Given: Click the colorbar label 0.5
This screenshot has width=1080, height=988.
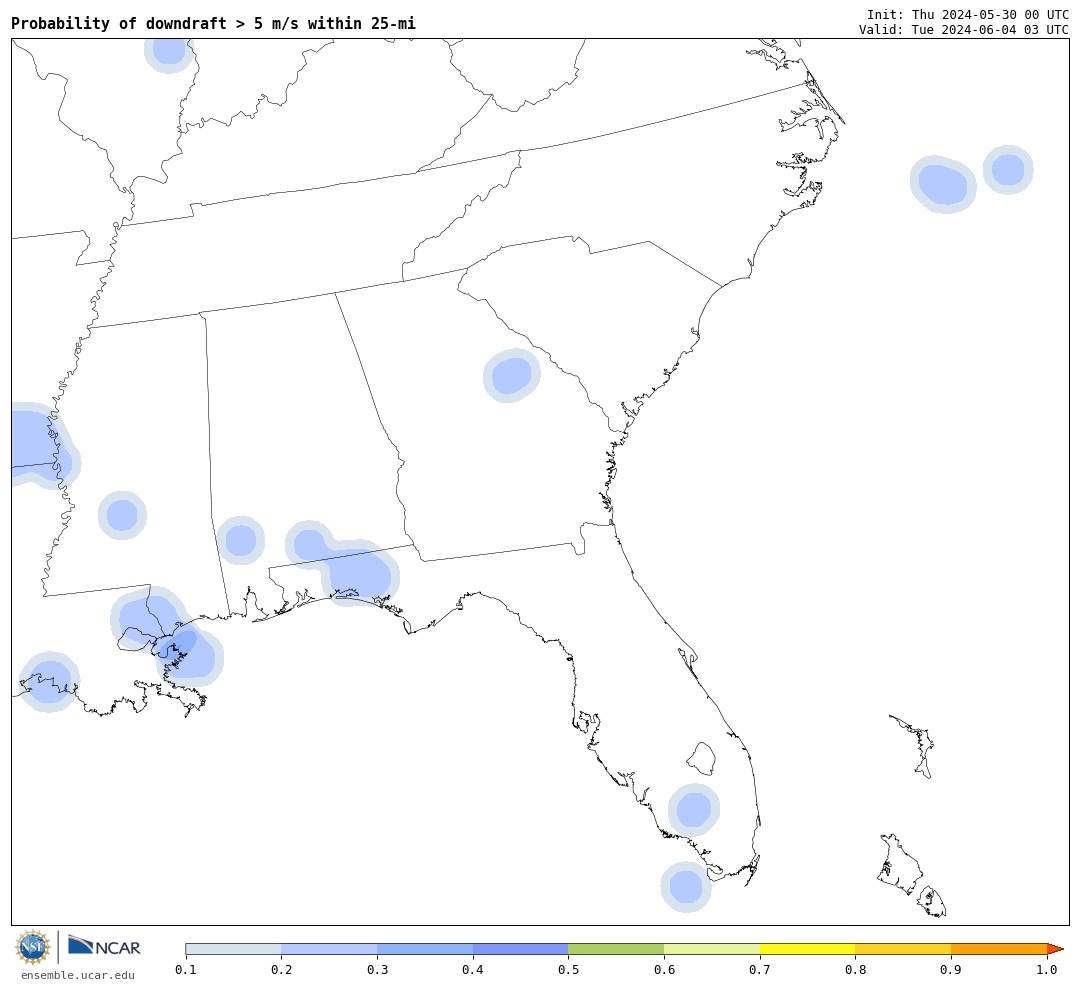Looking at the screenshot, I should (x=568, y=969).
